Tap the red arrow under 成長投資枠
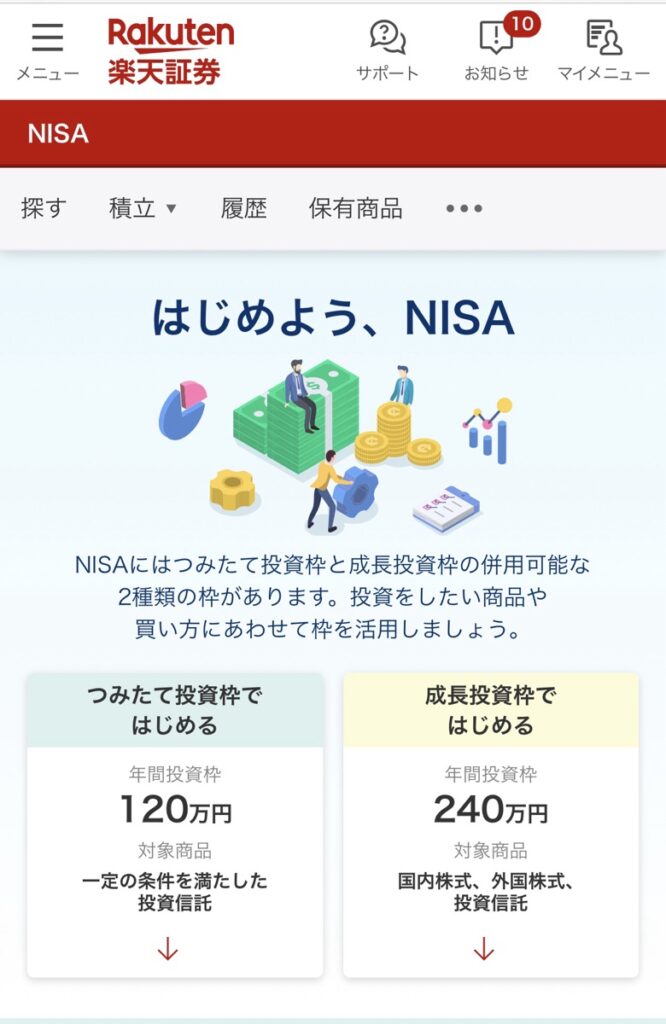The height and width of the screenshot is (1024, 666). coord(484,949)
